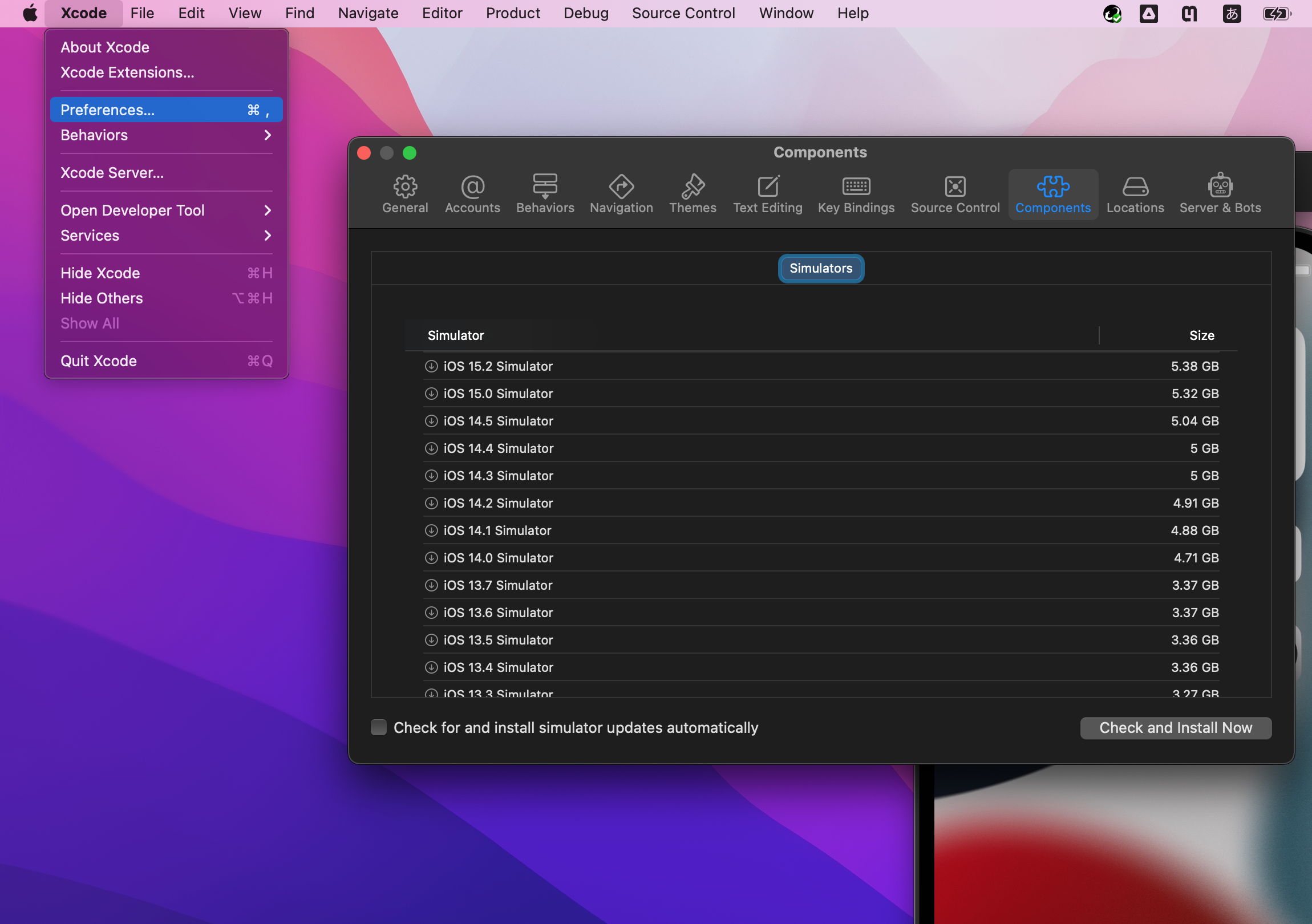Download the iOS 14.1 Simulator
The image size is (1312, 924).
coord(431,530)
